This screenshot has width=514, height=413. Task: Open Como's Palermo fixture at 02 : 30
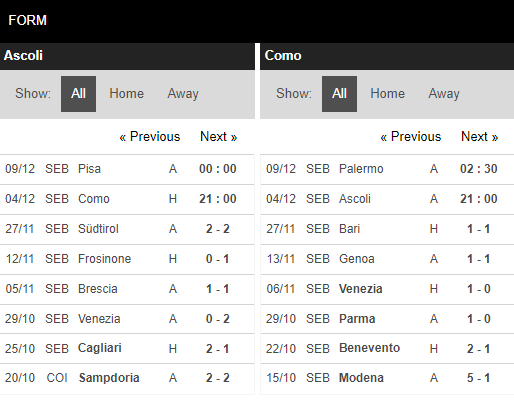(387, 169)
